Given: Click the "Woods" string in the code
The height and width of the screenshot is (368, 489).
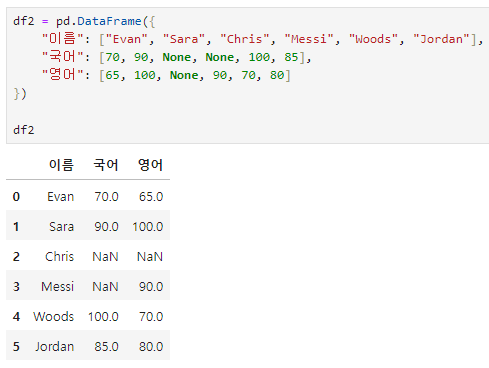Looking at the screenshot, I should [373, 39].
